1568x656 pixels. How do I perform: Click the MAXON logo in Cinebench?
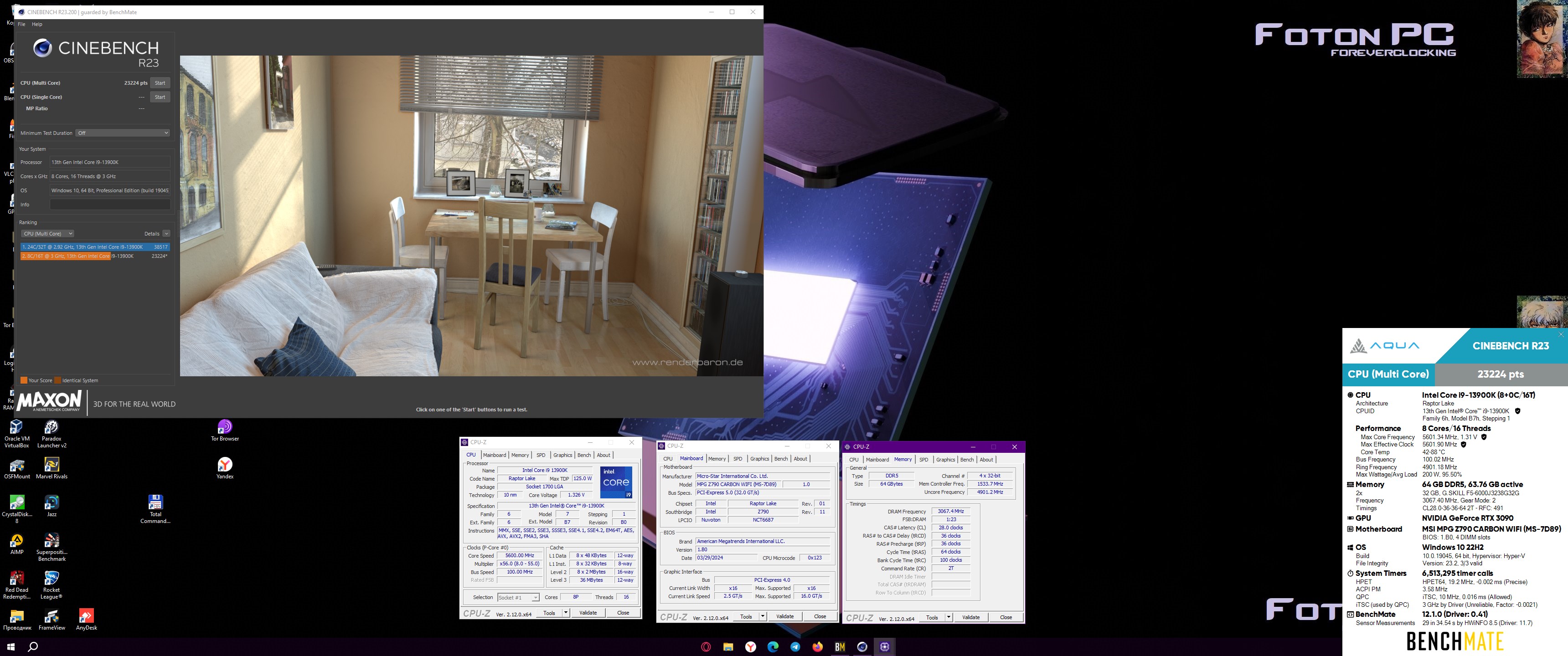[x=49, y=401]
